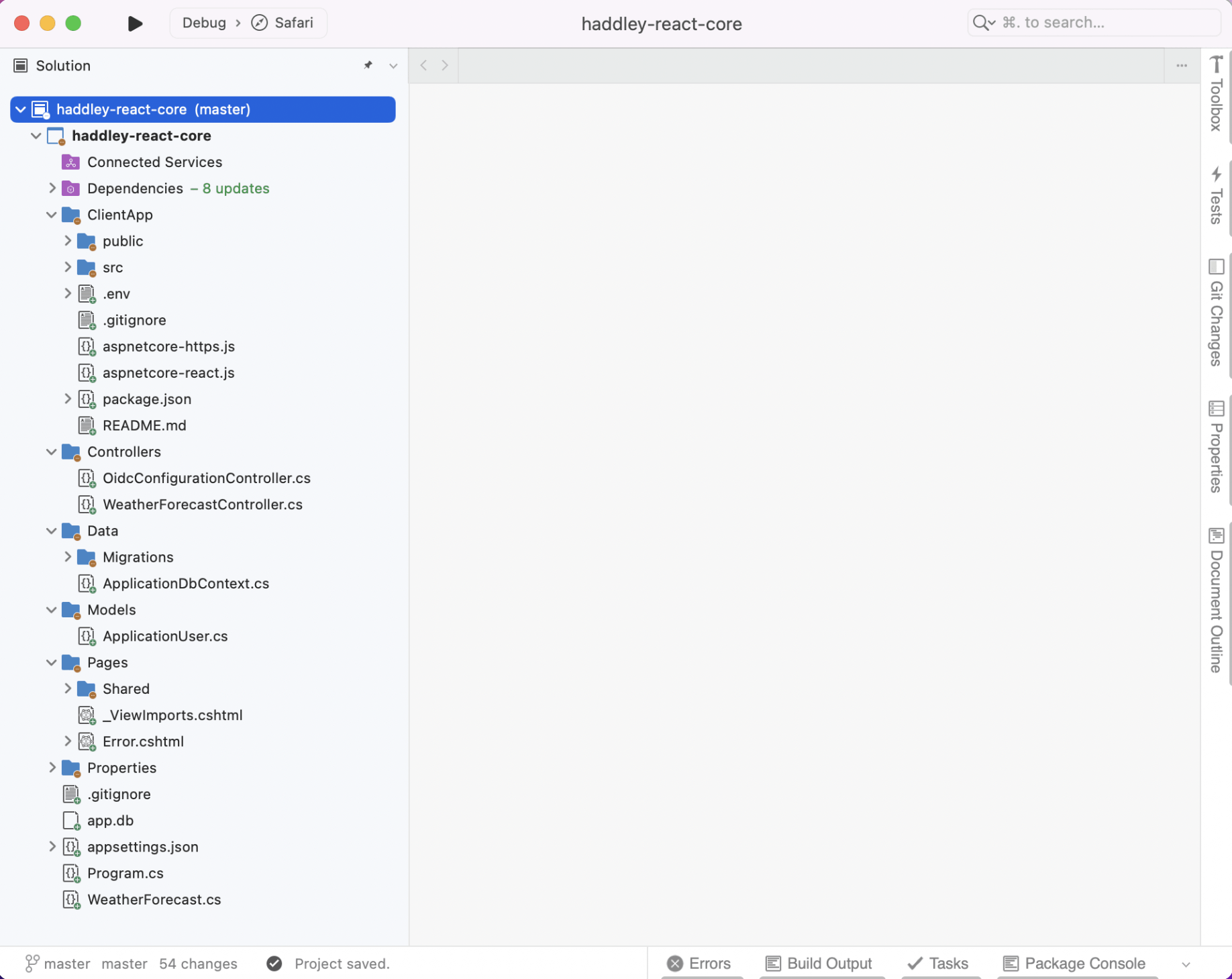The image size is (1232, 979).
Task: Navigate back in the editor
Action: [x=423, y=65]
